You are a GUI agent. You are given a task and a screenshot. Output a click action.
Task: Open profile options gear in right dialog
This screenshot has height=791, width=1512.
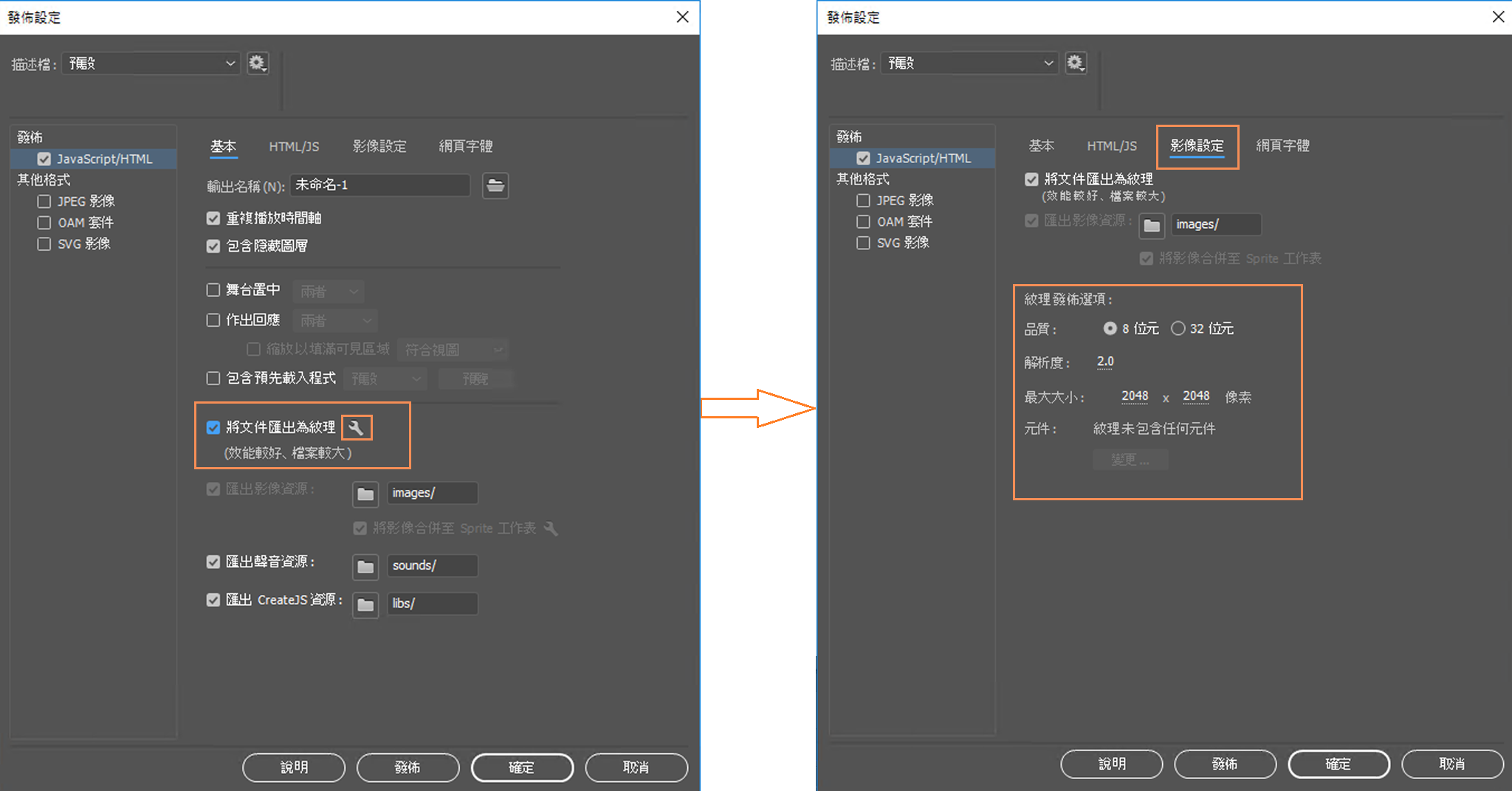pyautogui.click(x=1076, y=63)
